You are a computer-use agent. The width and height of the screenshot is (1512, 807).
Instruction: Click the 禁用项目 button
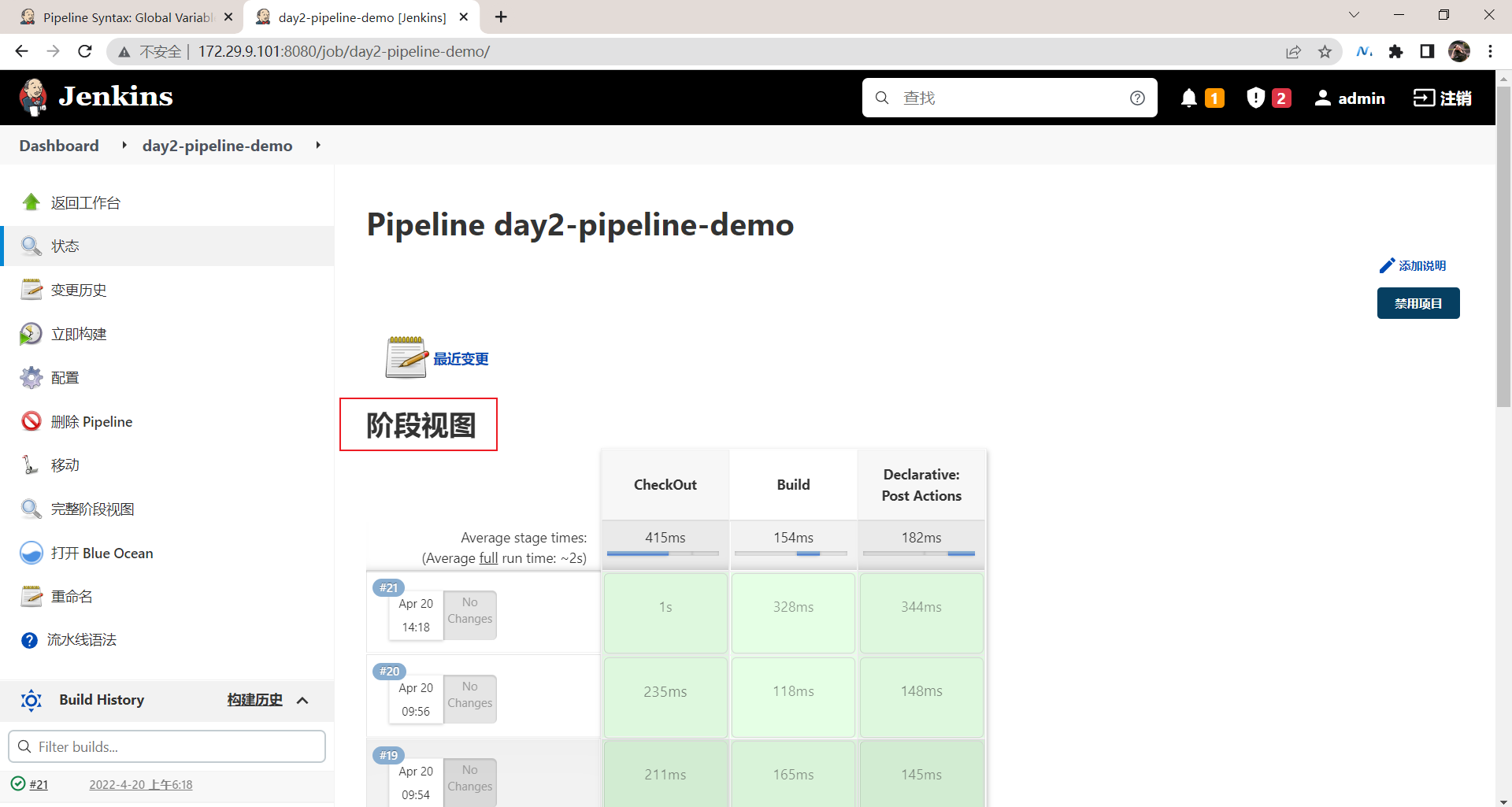pyautogui.click(x=1418, y=303)
